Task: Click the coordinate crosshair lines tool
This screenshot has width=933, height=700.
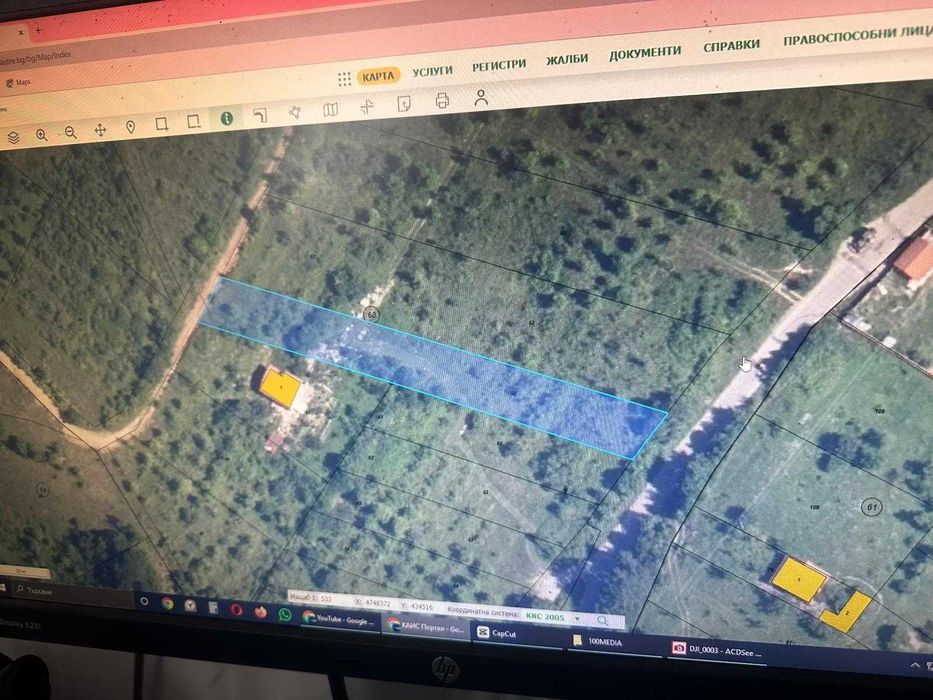Action: point(367,107)
